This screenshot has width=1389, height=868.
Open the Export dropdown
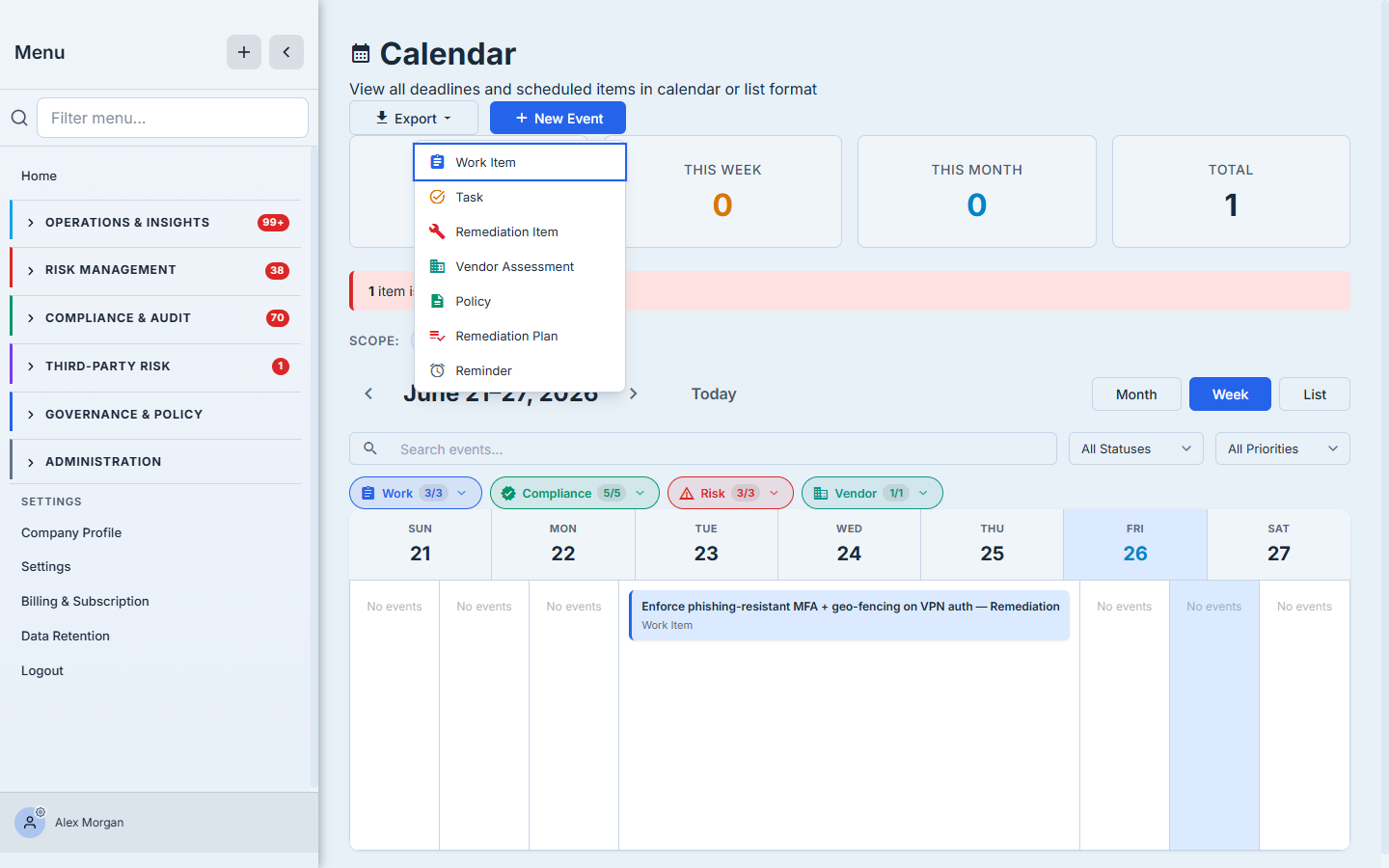[x=414, y=118]
